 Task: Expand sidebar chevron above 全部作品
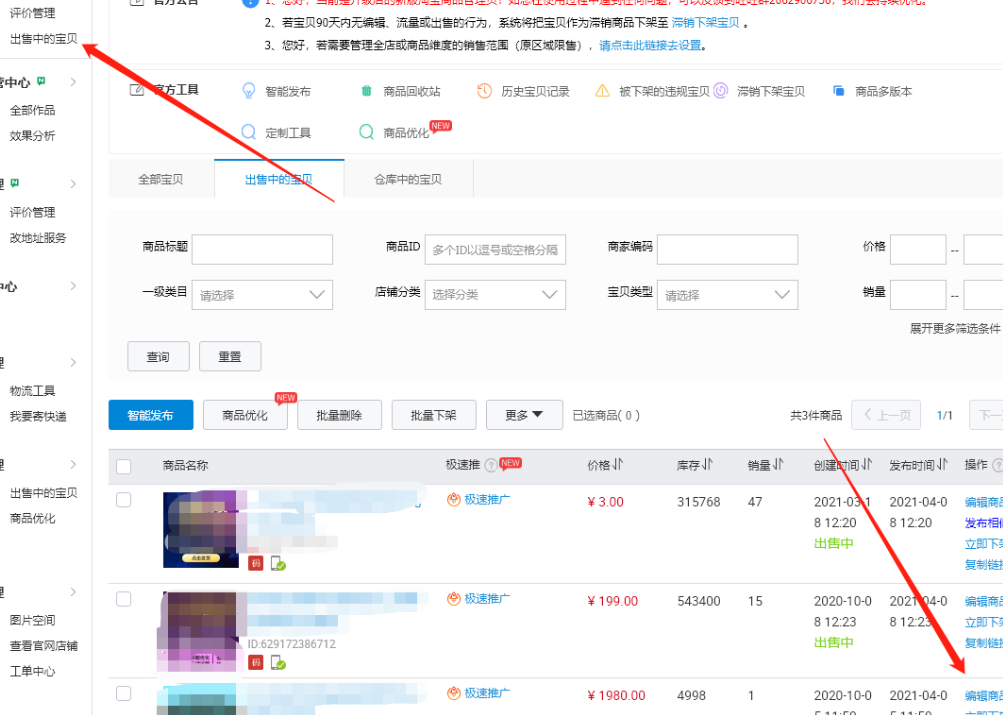[x=73, y=82]
